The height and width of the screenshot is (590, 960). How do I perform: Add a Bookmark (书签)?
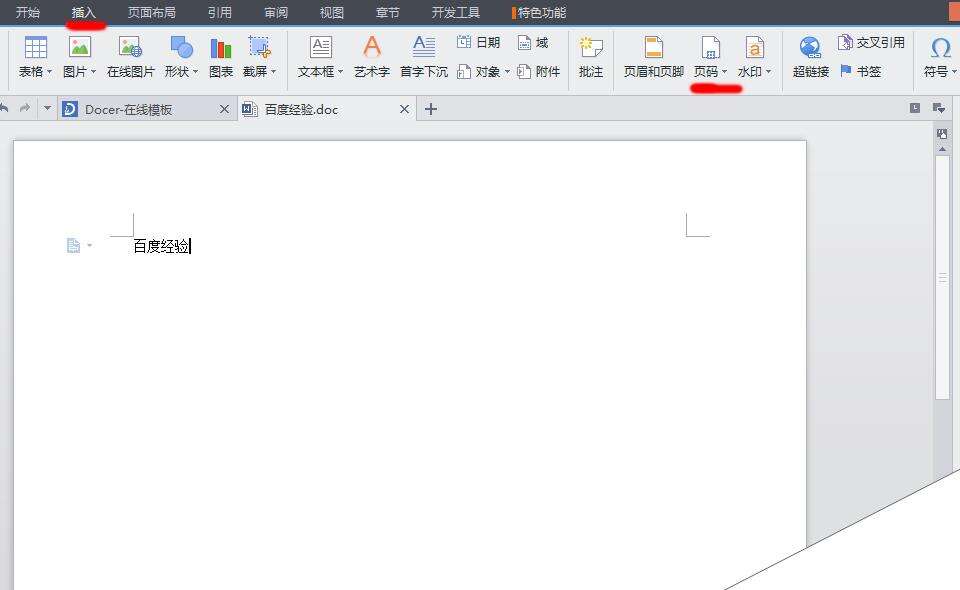[860, 72]
